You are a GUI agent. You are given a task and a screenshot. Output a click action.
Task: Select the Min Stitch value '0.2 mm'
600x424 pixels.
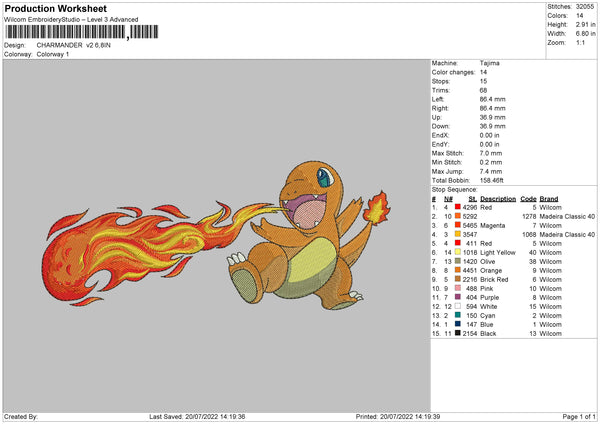click(491, 162)
